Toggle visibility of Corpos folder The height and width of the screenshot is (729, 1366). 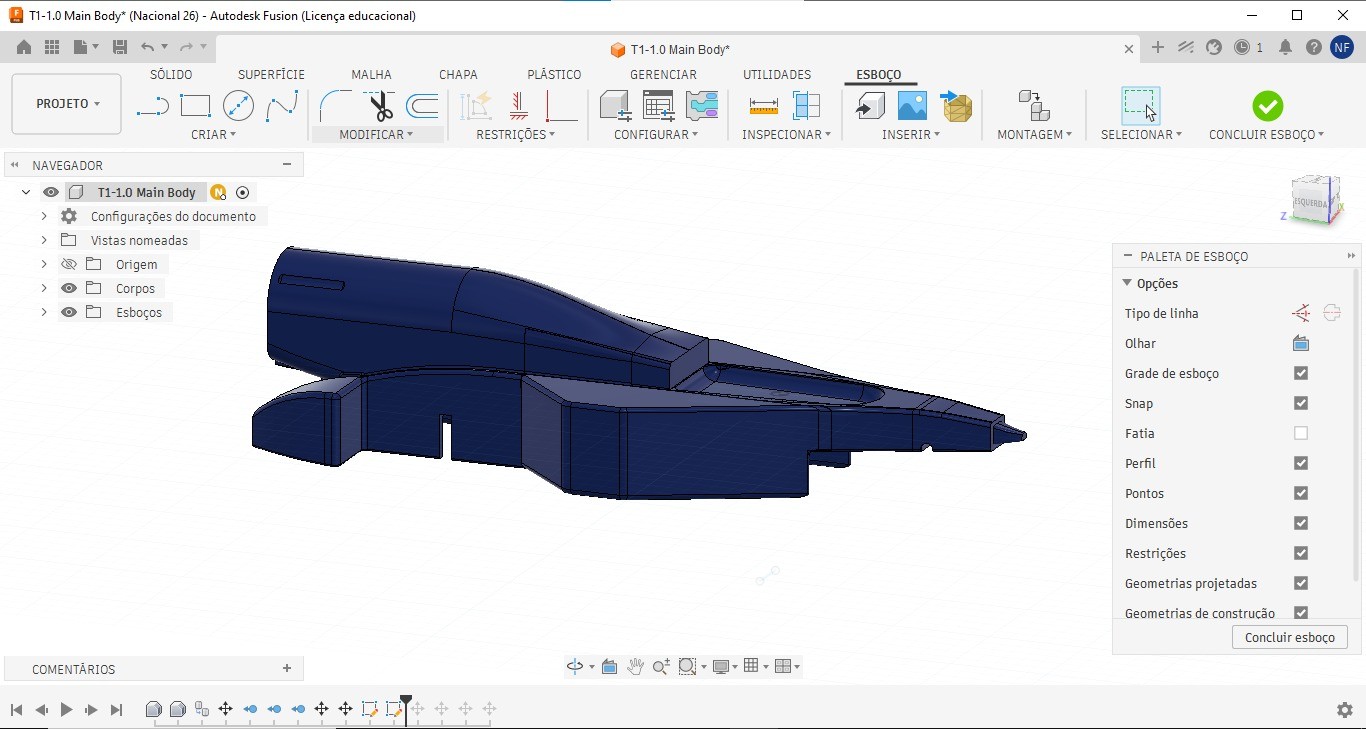click(x=69, y=288)
